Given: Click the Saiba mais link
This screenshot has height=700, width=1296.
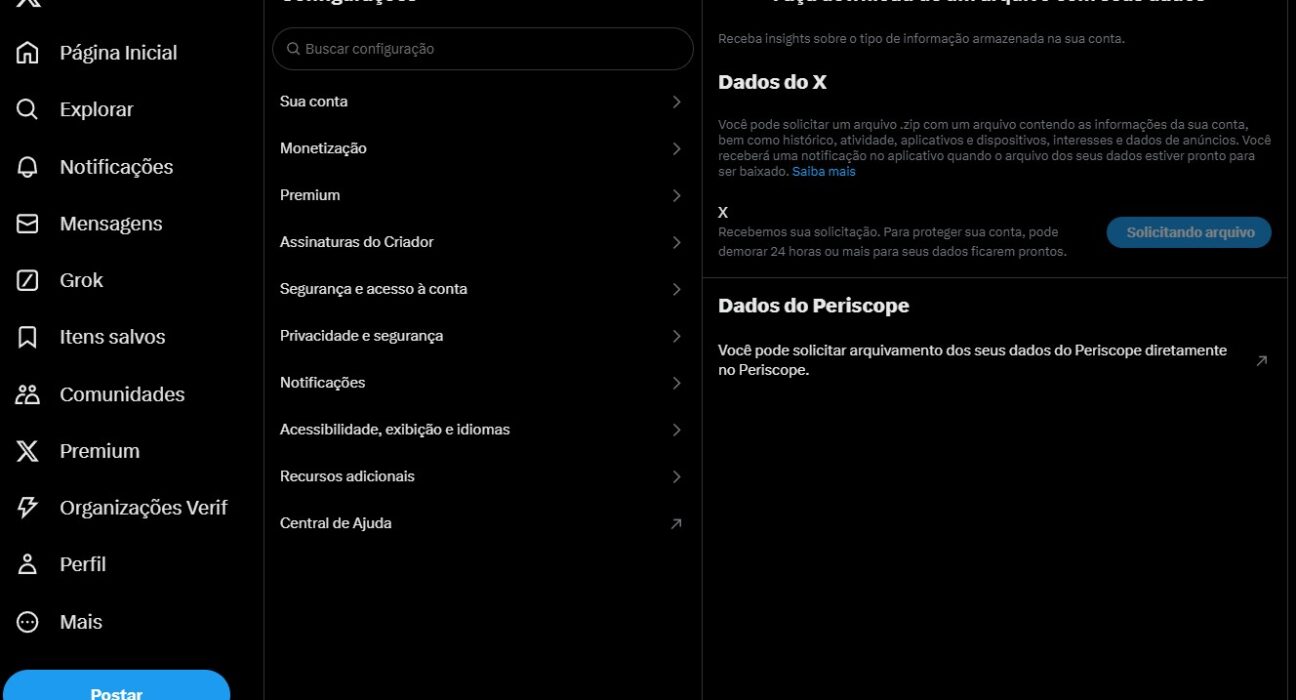Looking at the screenshot, I should [x=824, y=172].
